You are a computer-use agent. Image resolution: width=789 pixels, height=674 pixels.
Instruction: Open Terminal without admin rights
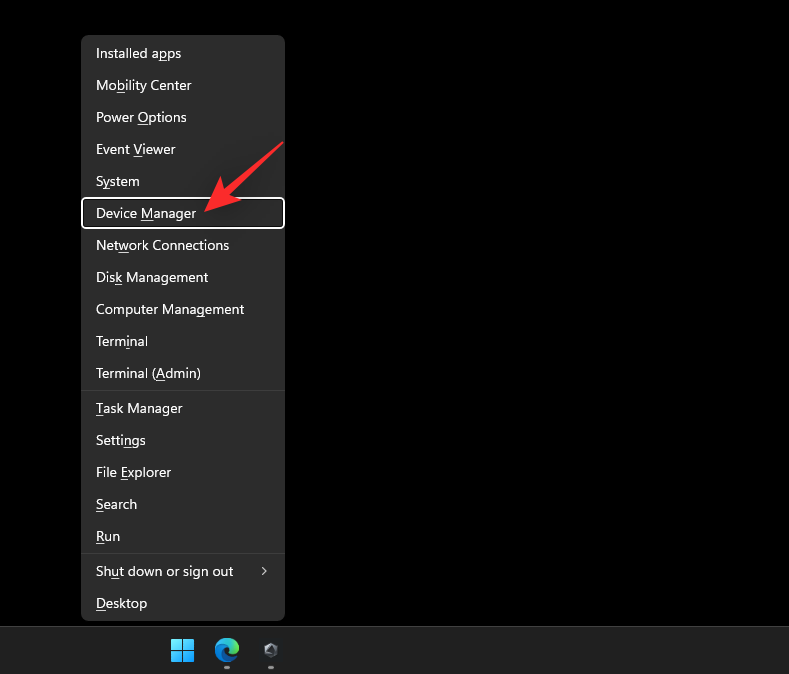122,341
